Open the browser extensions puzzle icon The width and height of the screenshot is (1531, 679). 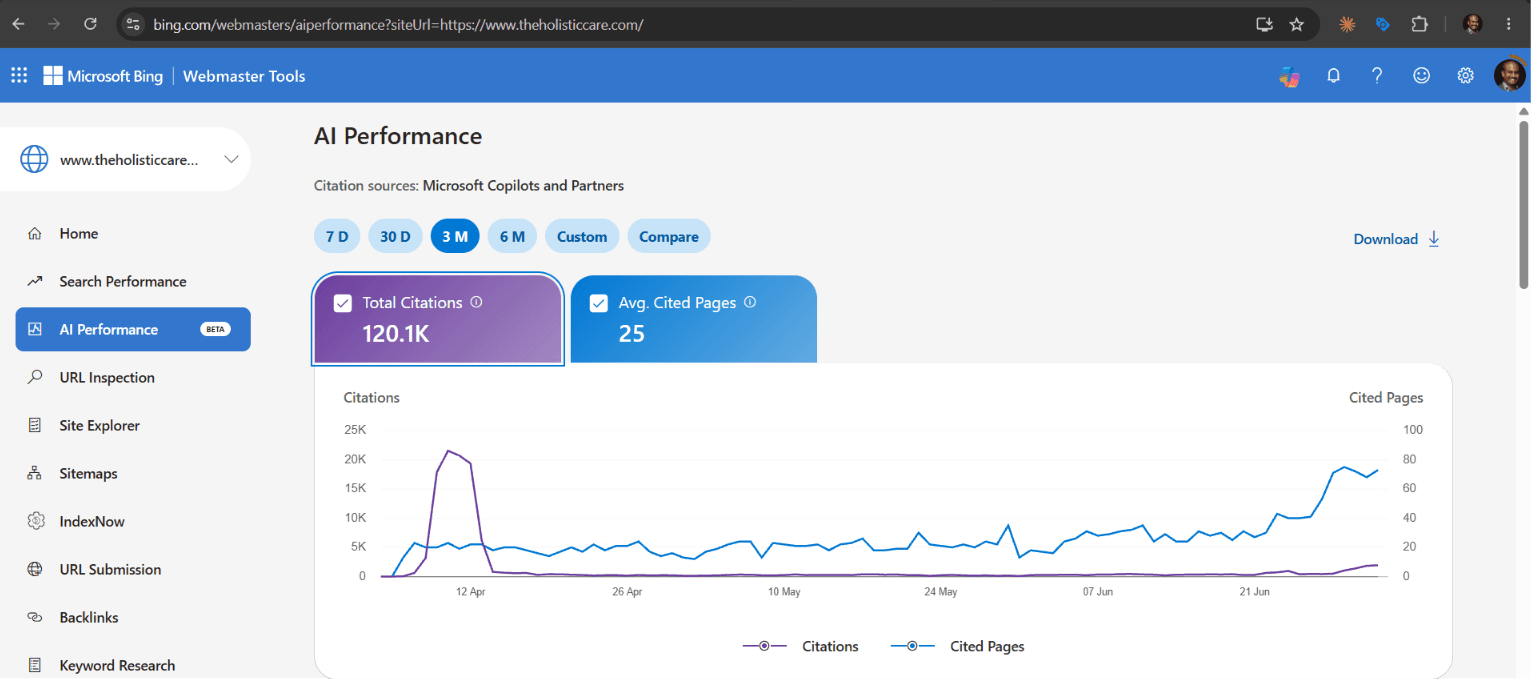click(1419, 24)
